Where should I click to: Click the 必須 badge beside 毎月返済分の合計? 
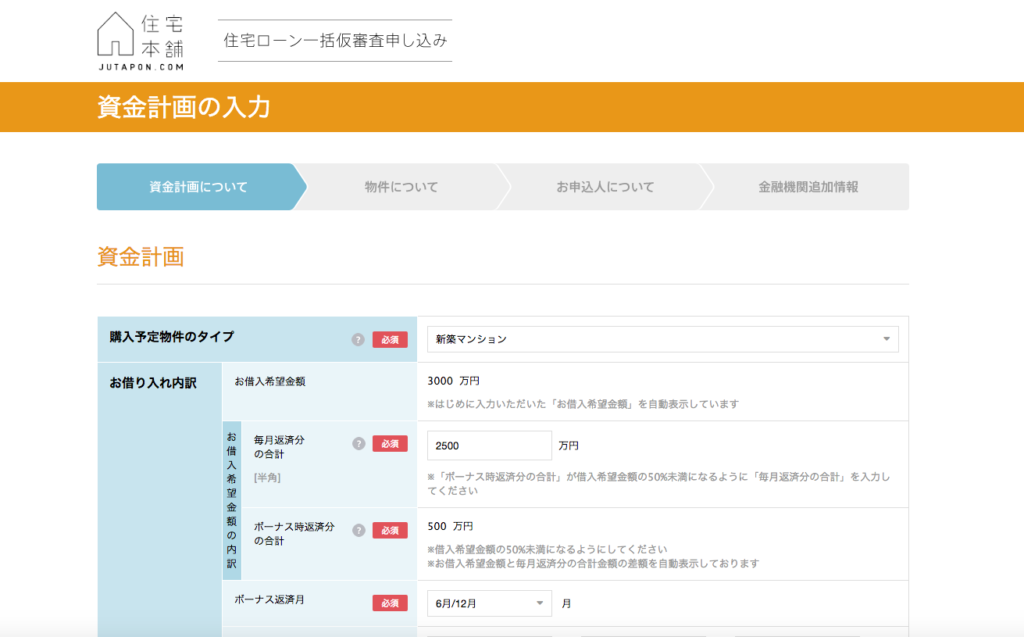389,443
